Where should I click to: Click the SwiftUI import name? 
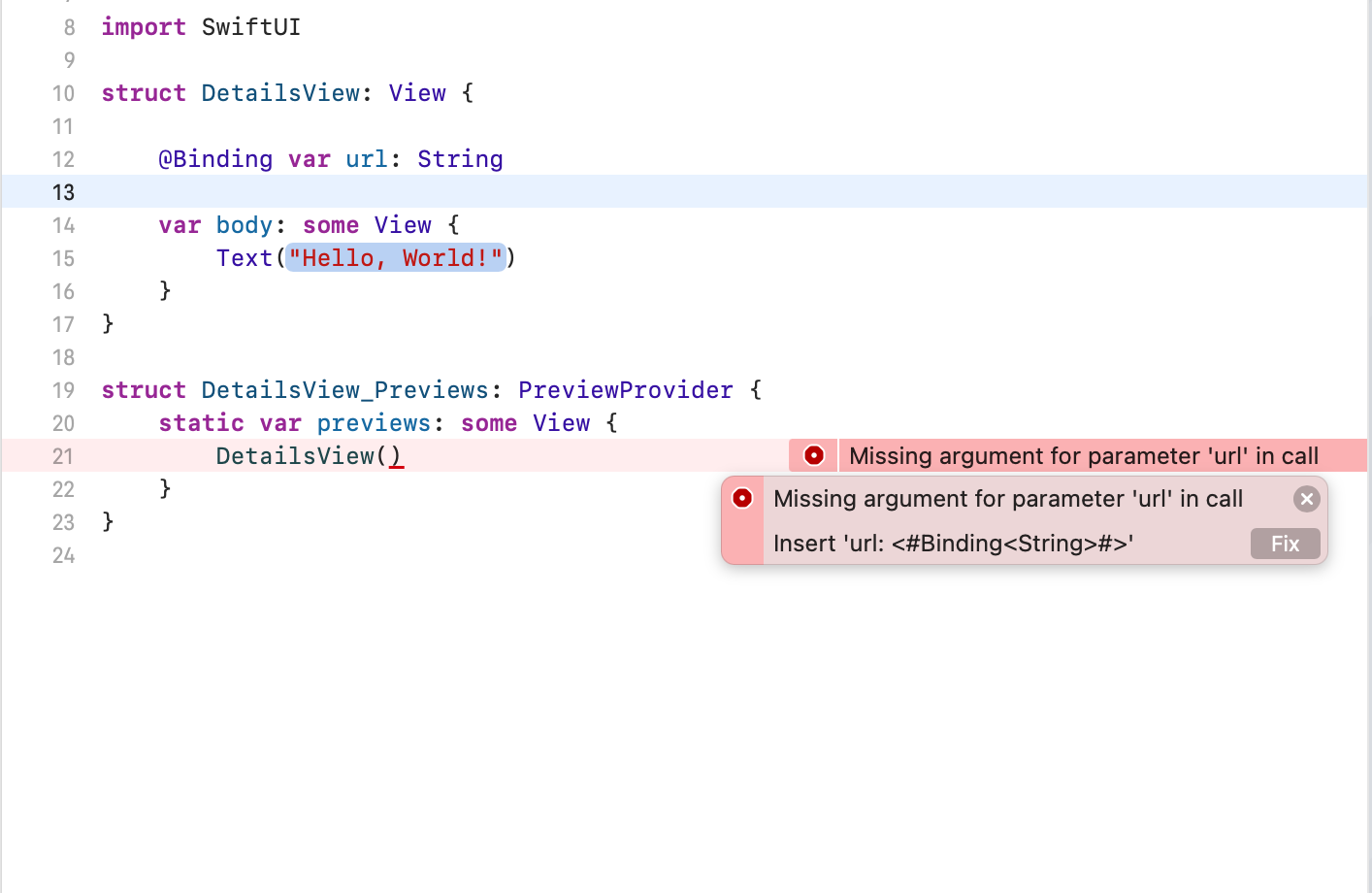point(251,27)
